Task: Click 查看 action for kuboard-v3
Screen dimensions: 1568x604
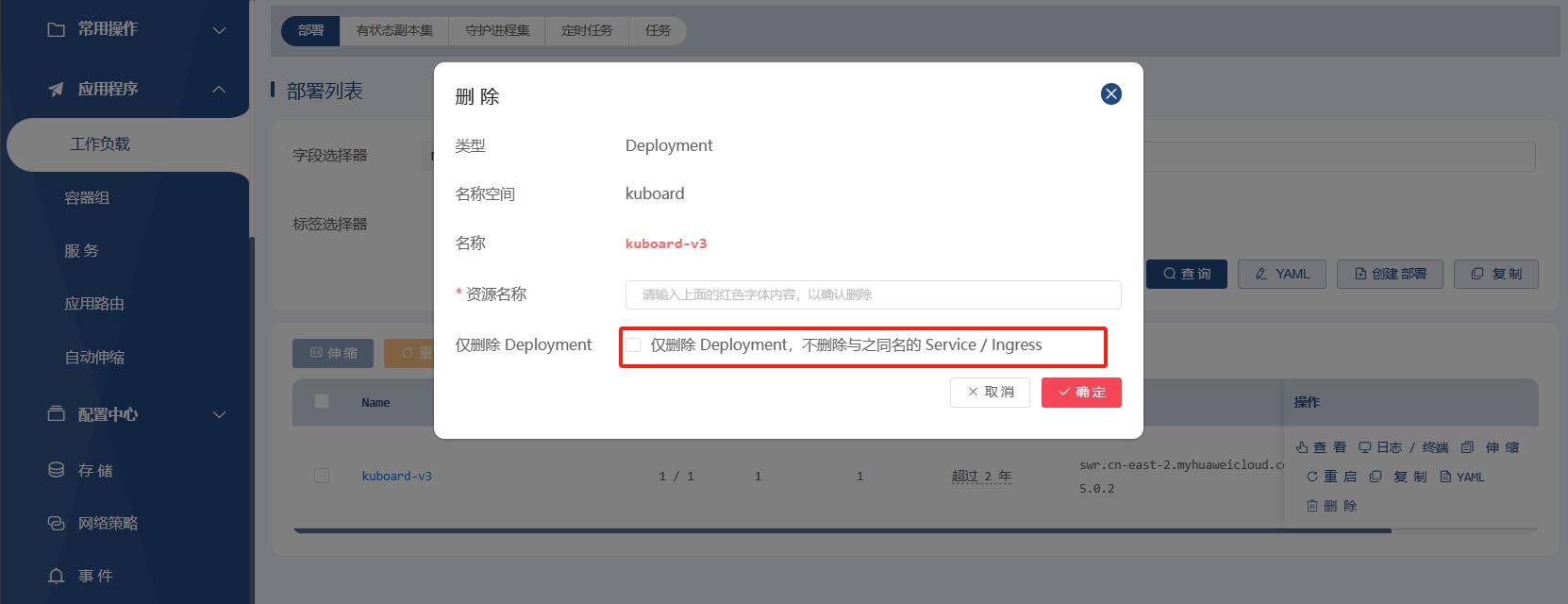Action: (x=1321, y=447)
